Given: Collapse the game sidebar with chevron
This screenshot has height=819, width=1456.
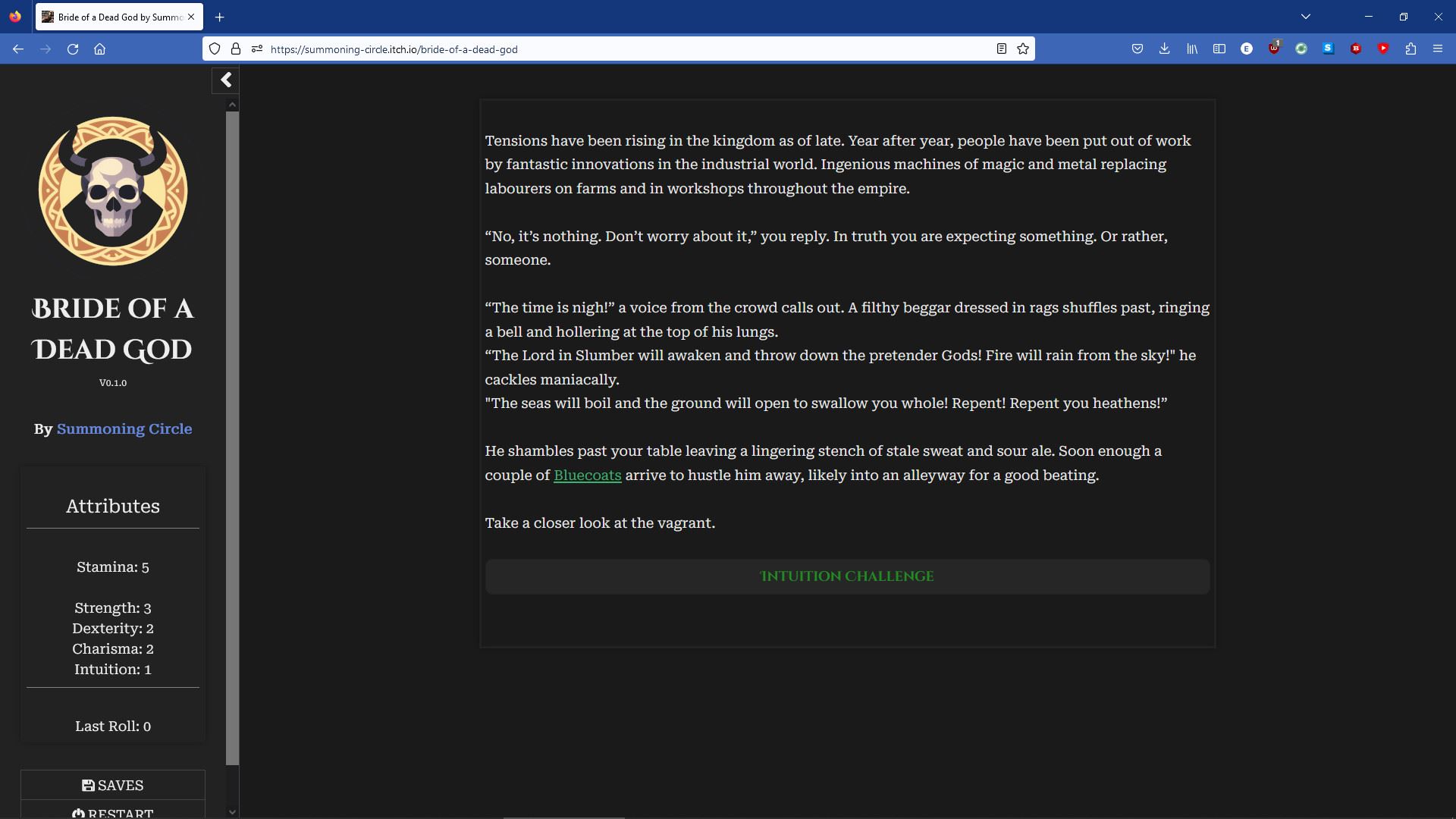Looking at the screenshot, I should (x=226, y=80).
